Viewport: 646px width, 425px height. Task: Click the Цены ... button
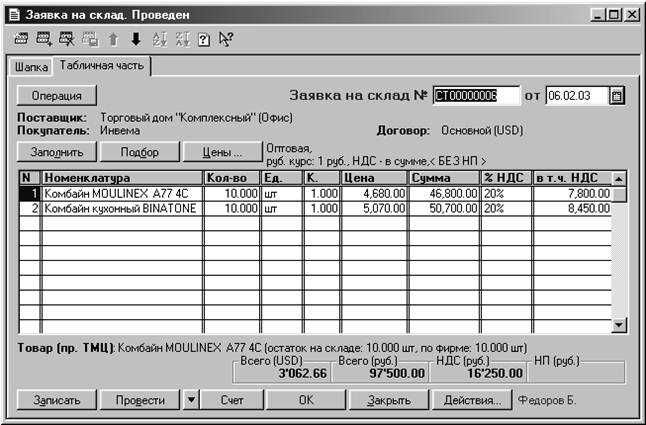point(222,152)
